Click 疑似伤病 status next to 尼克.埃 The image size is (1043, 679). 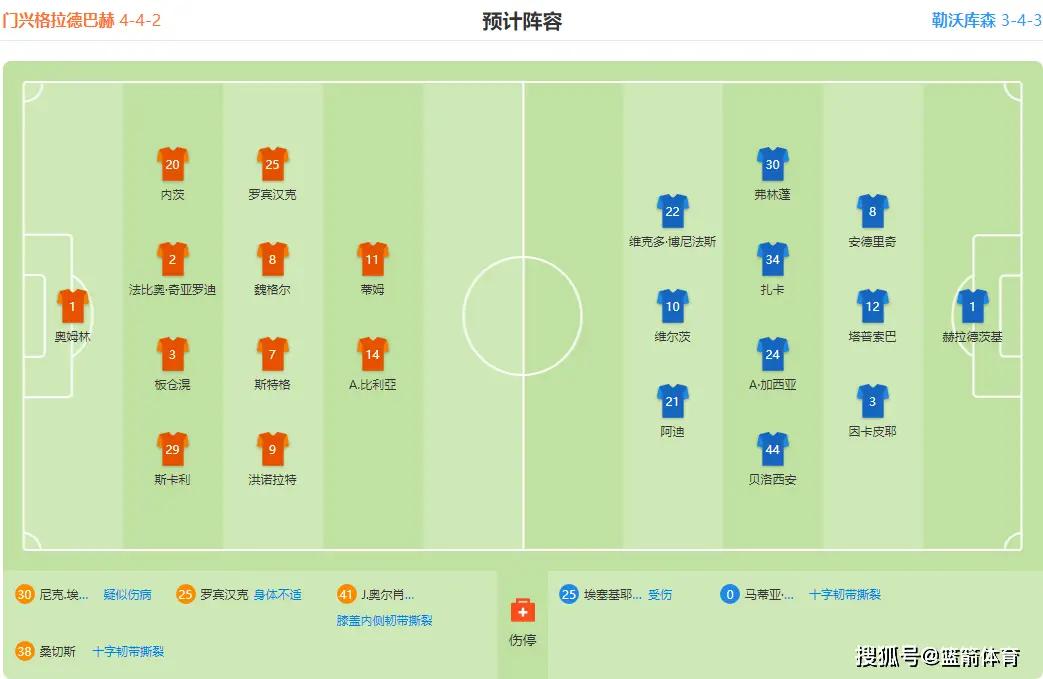coord(127,595)
